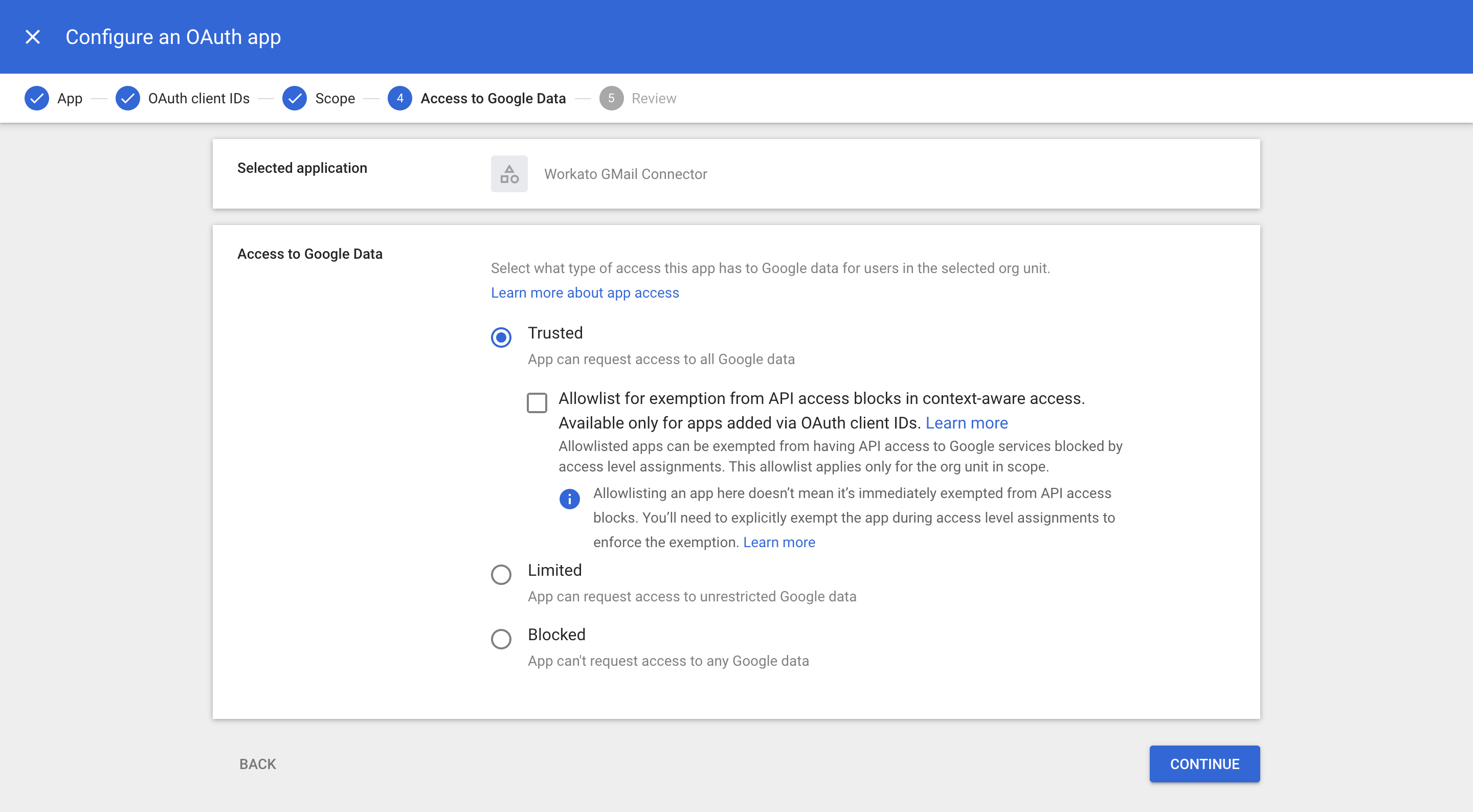Viewport: 1473px width, 812px height.
Task: Select the Limited access option
Action: [501, 574]
